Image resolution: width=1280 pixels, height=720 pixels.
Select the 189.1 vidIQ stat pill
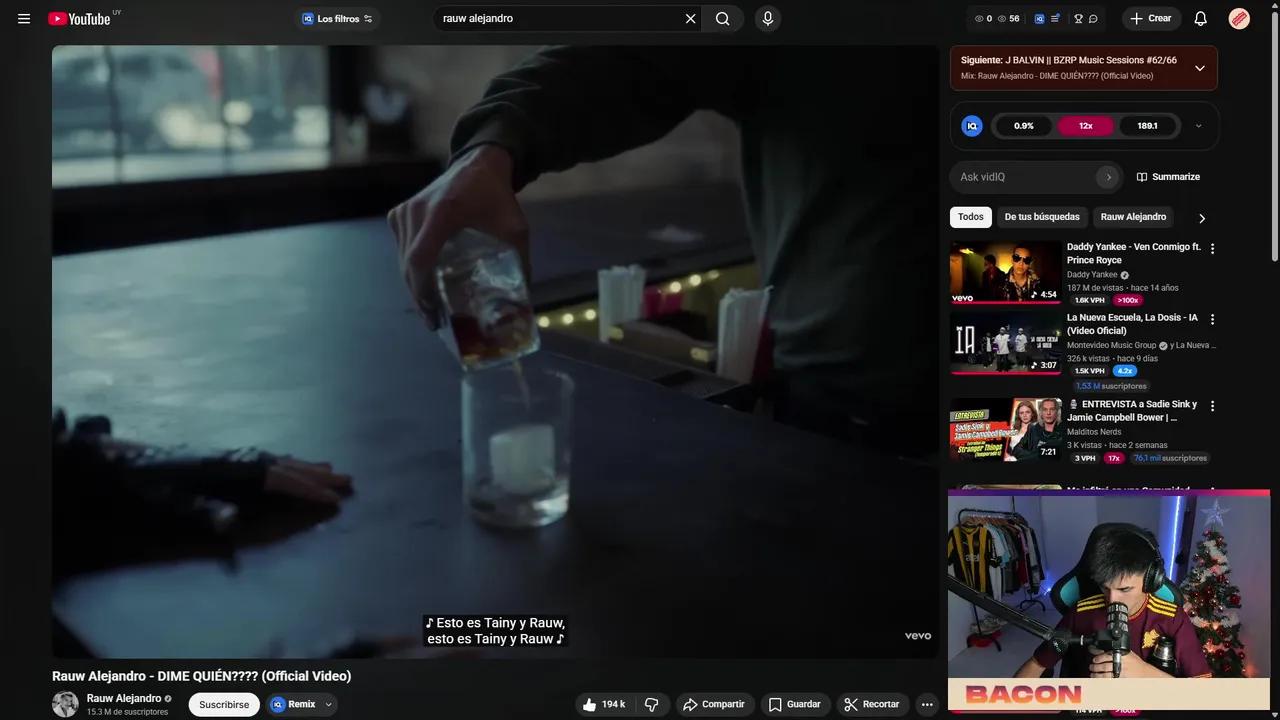(x=1147, y=126)
